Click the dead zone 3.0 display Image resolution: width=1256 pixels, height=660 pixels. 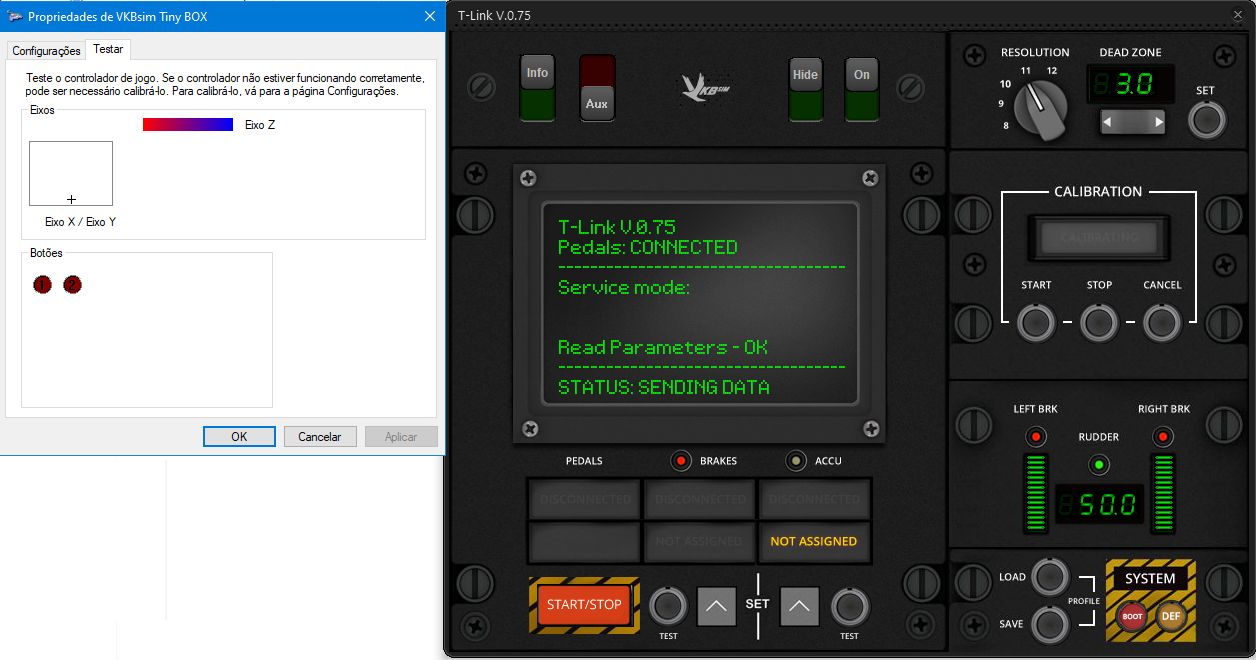click(x=1133, y=85)
